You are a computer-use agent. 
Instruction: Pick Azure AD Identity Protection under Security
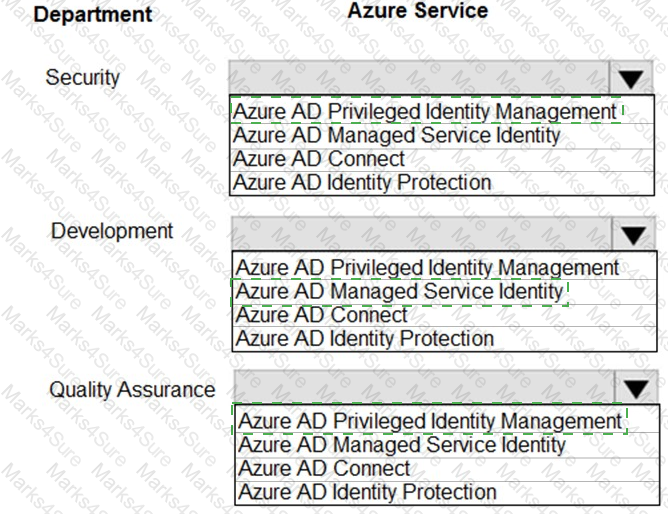(441, 183)
